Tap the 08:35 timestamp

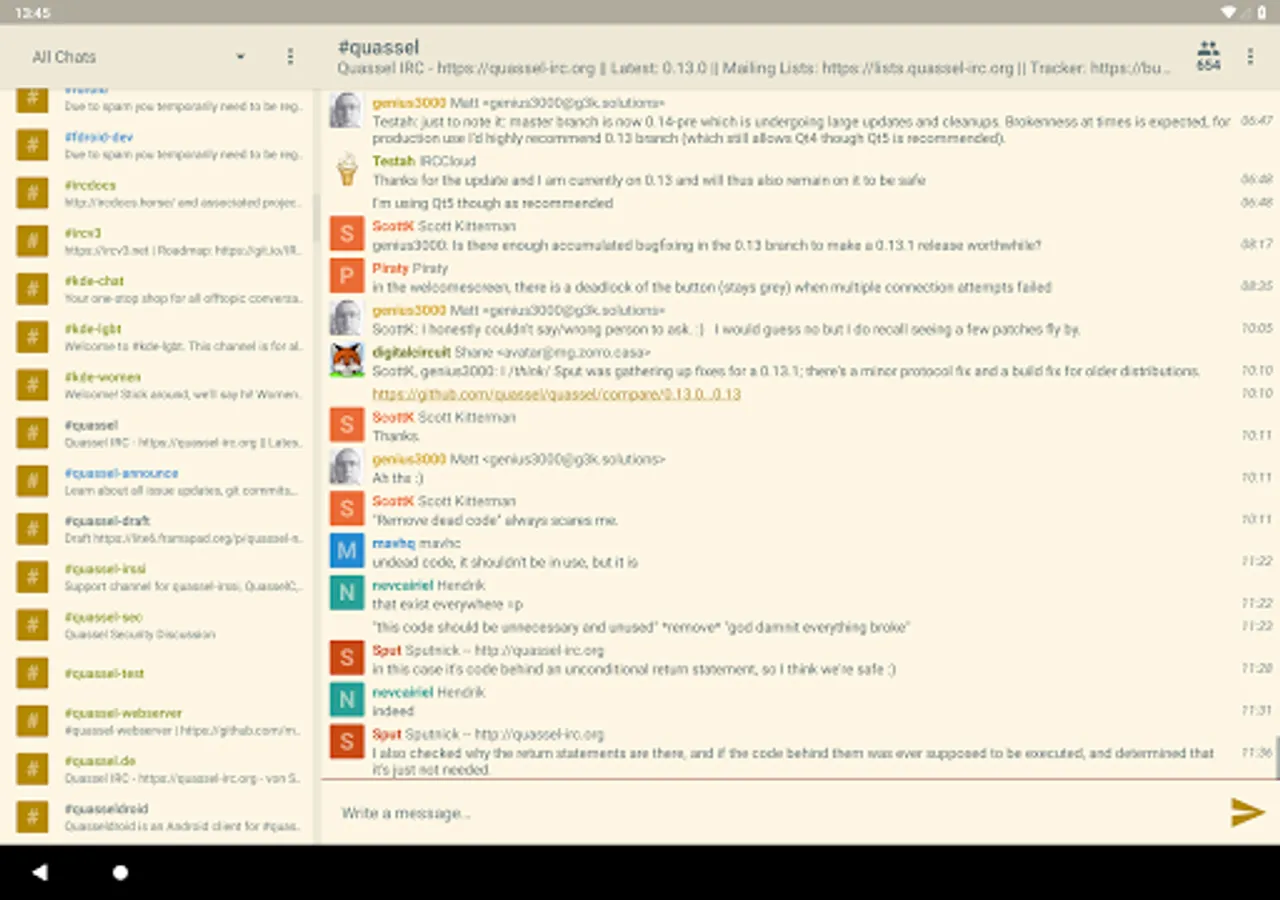click(x=1256, y=286)
